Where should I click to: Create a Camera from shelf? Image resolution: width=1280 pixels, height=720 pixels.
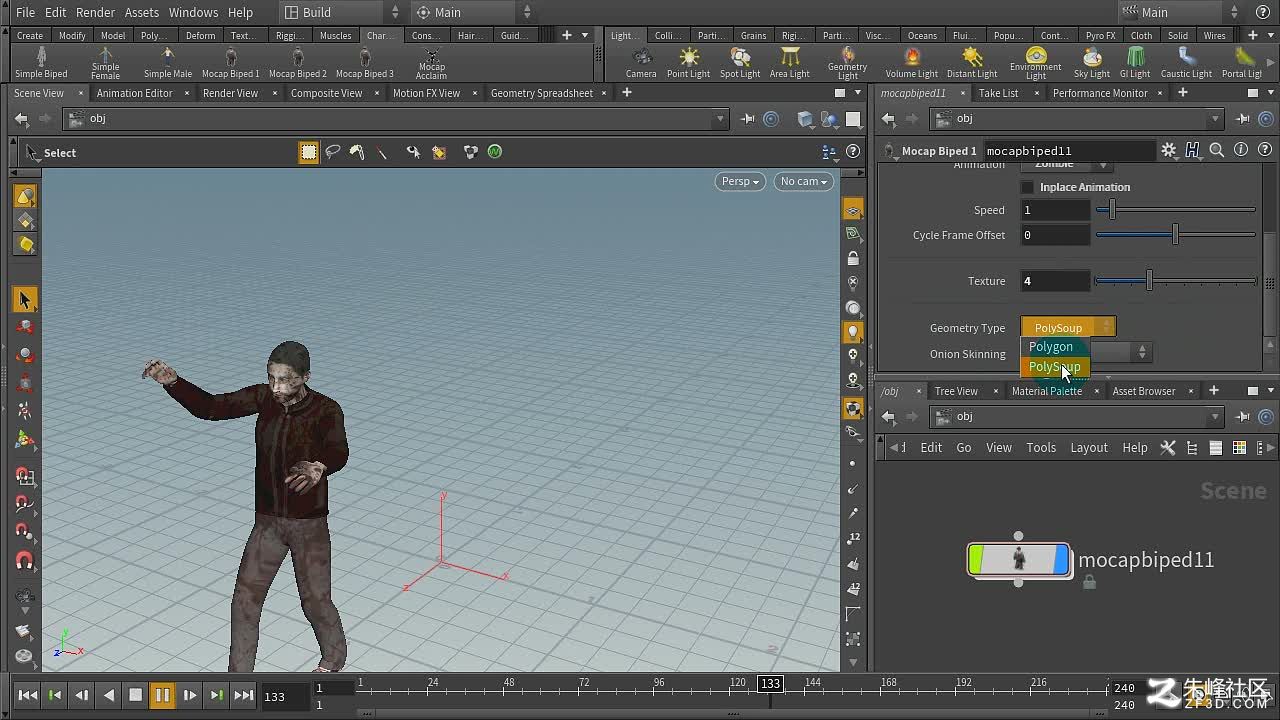[641, 62]
